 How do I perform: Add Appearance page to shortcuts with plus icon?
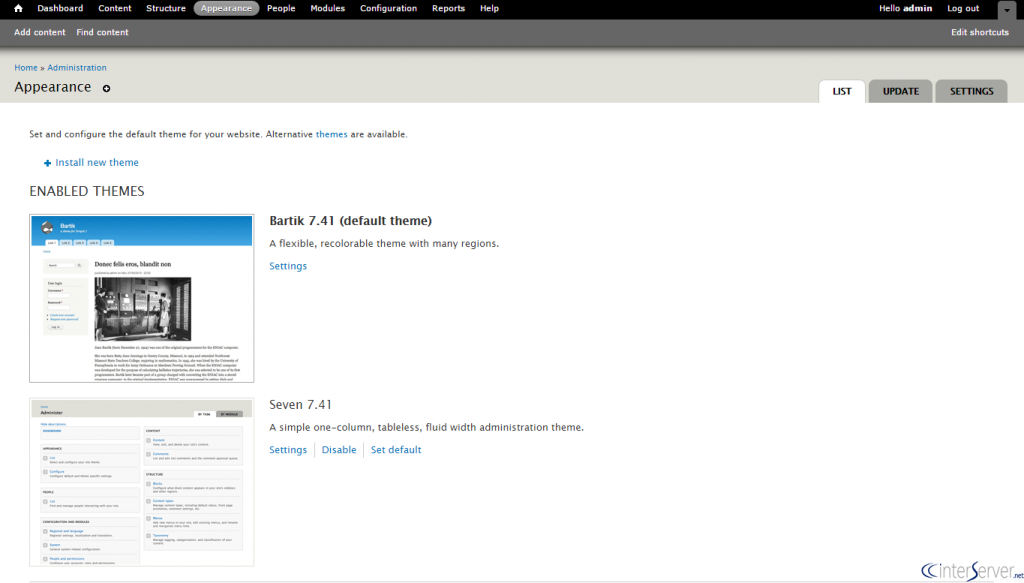pos(106,88)
